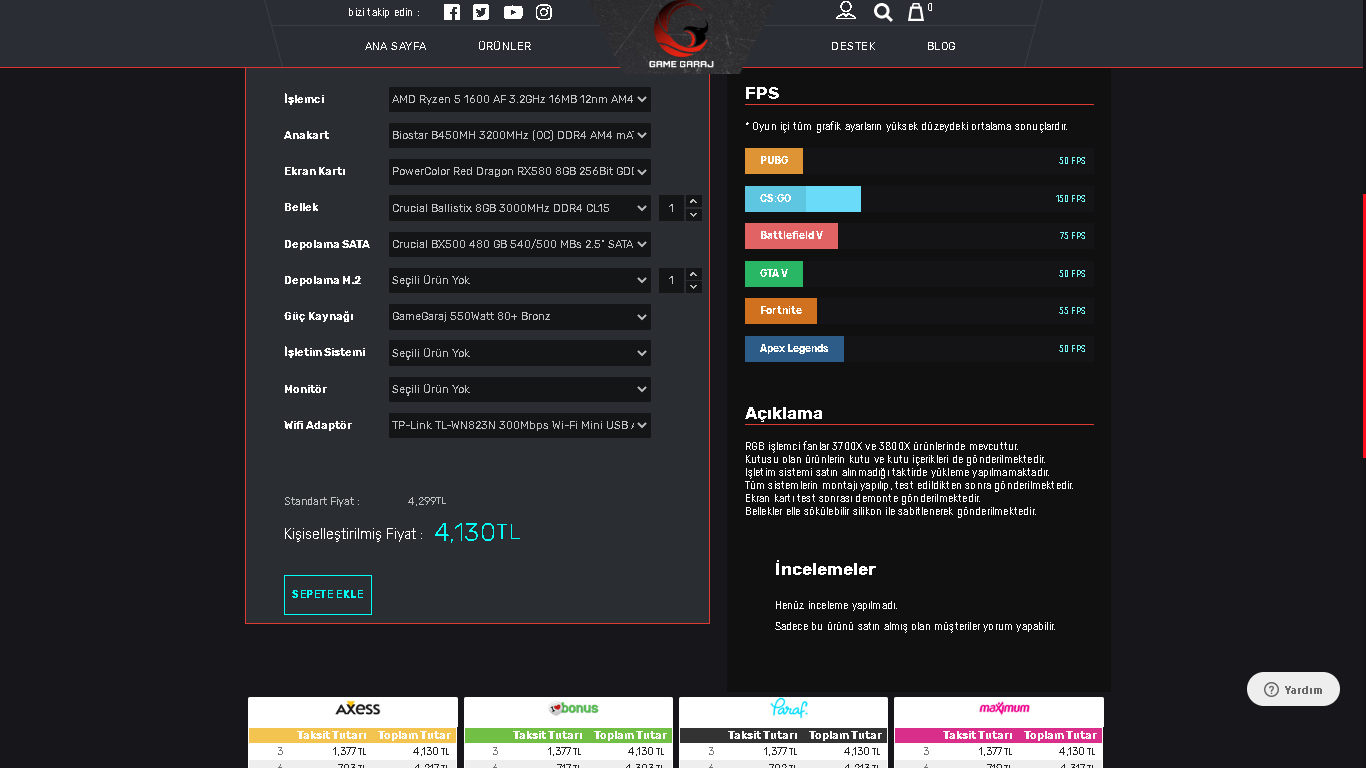Viewport: 1366px width, 768px height.
Task: Click the Bonus card logo
Action: [573, 708]
